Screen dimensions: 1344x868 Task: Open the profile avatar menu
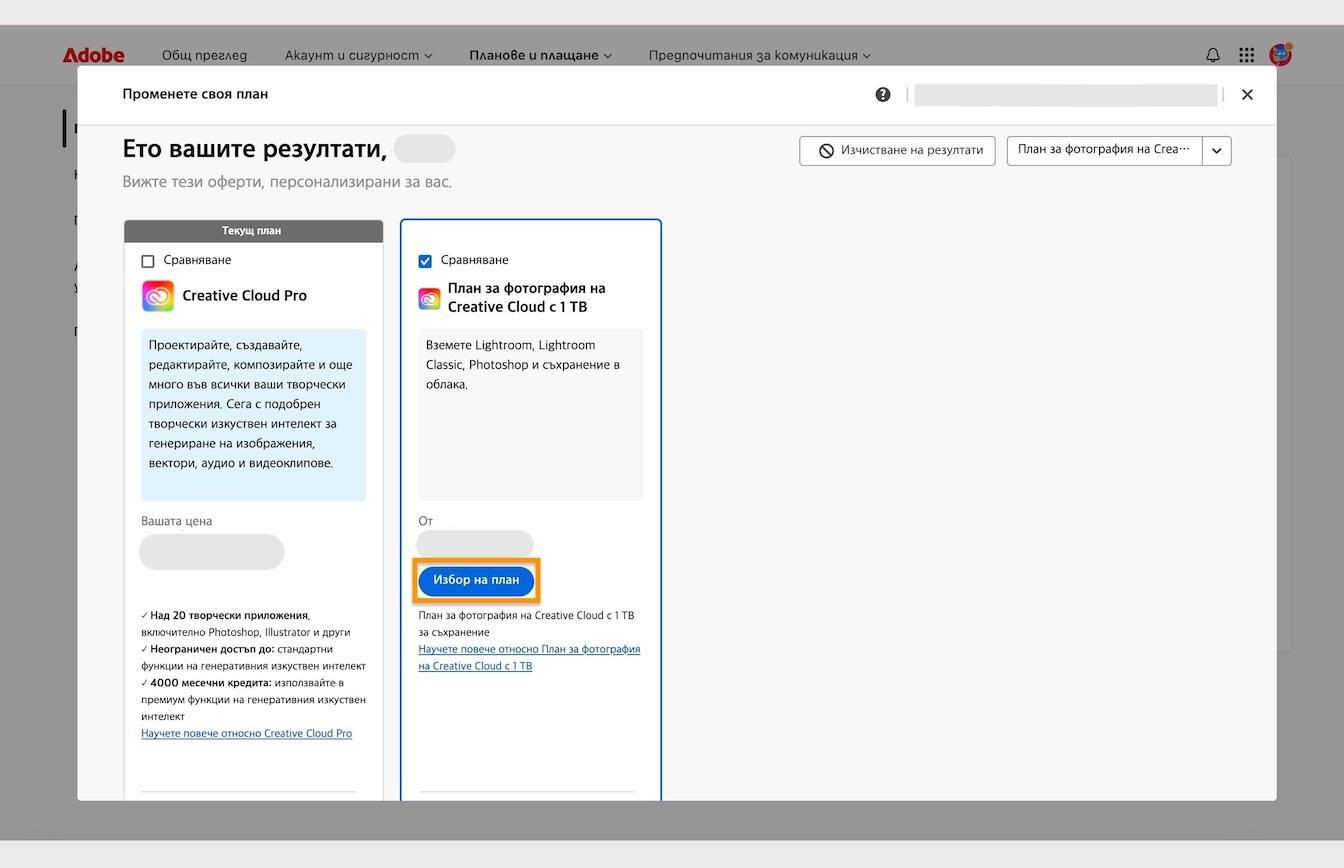tap(1280, 54)
